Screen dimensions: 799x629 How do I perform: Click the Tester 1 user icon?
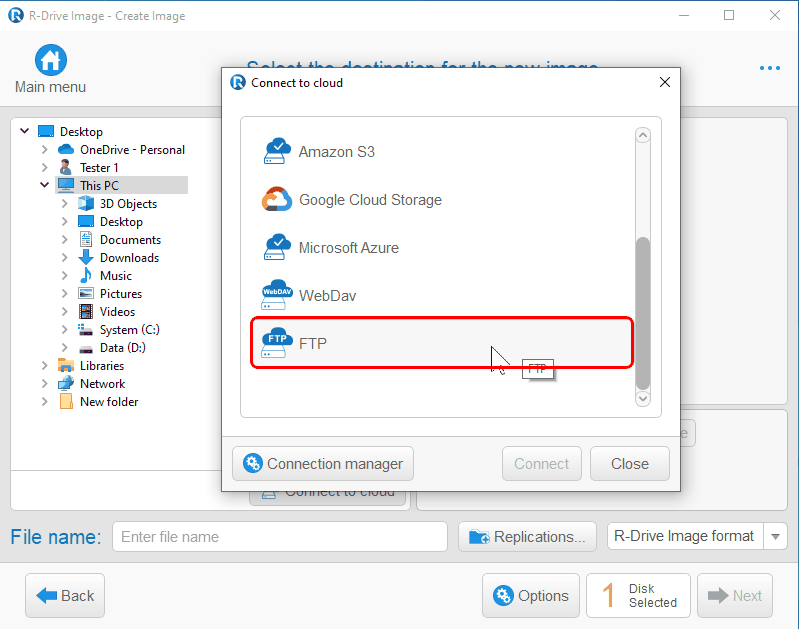[66, 167]
